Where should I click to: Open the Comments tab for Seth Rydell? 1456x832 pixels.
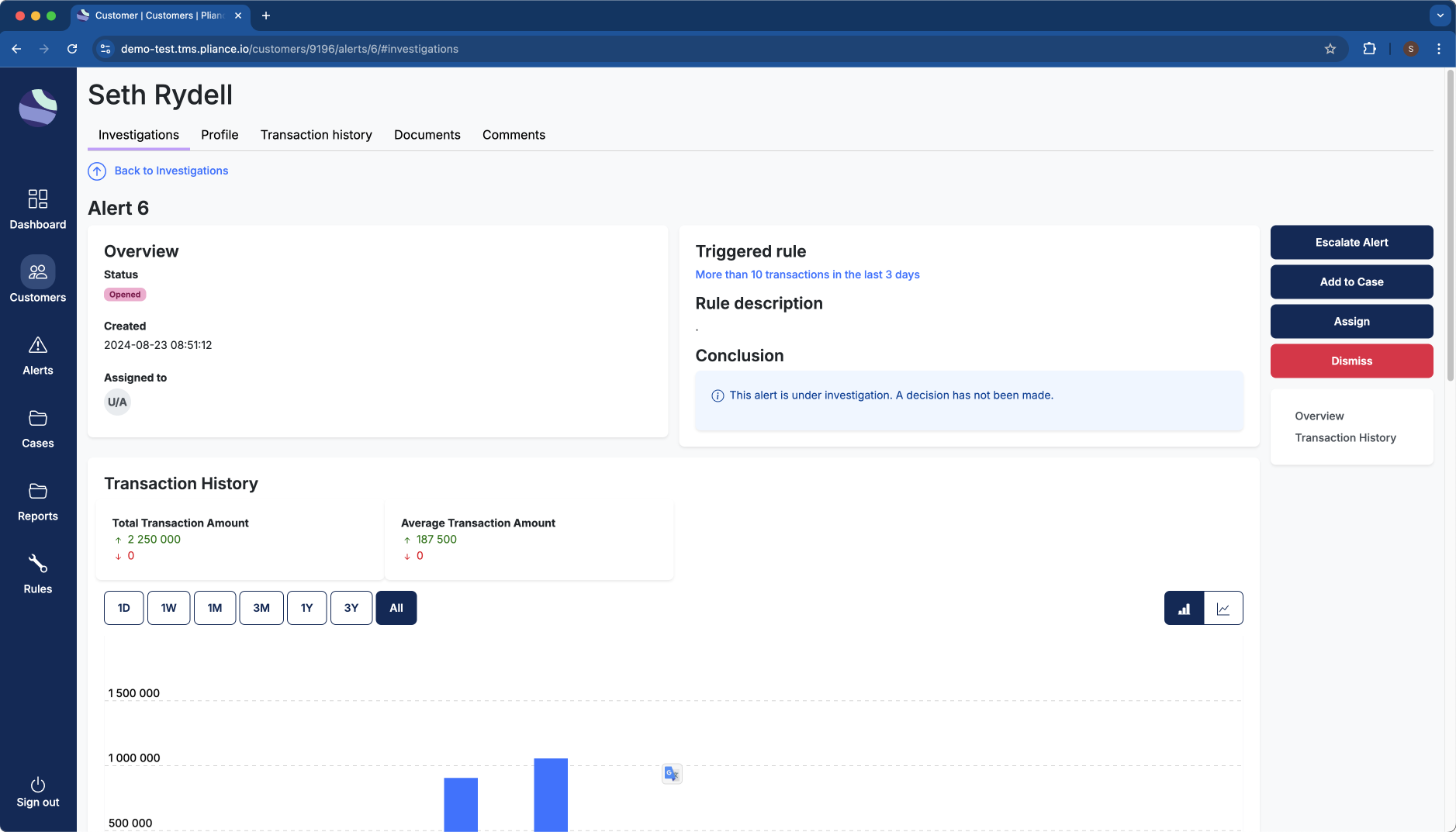pos(514,135)
